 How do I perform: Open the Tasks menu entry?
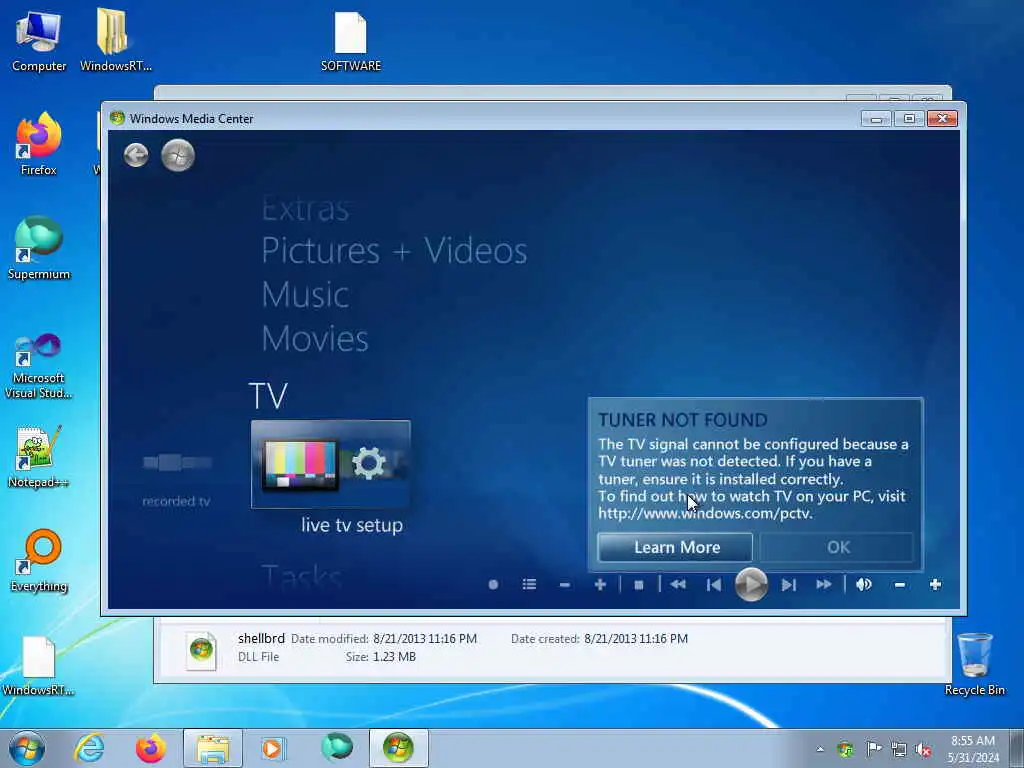tap(301, 577)
